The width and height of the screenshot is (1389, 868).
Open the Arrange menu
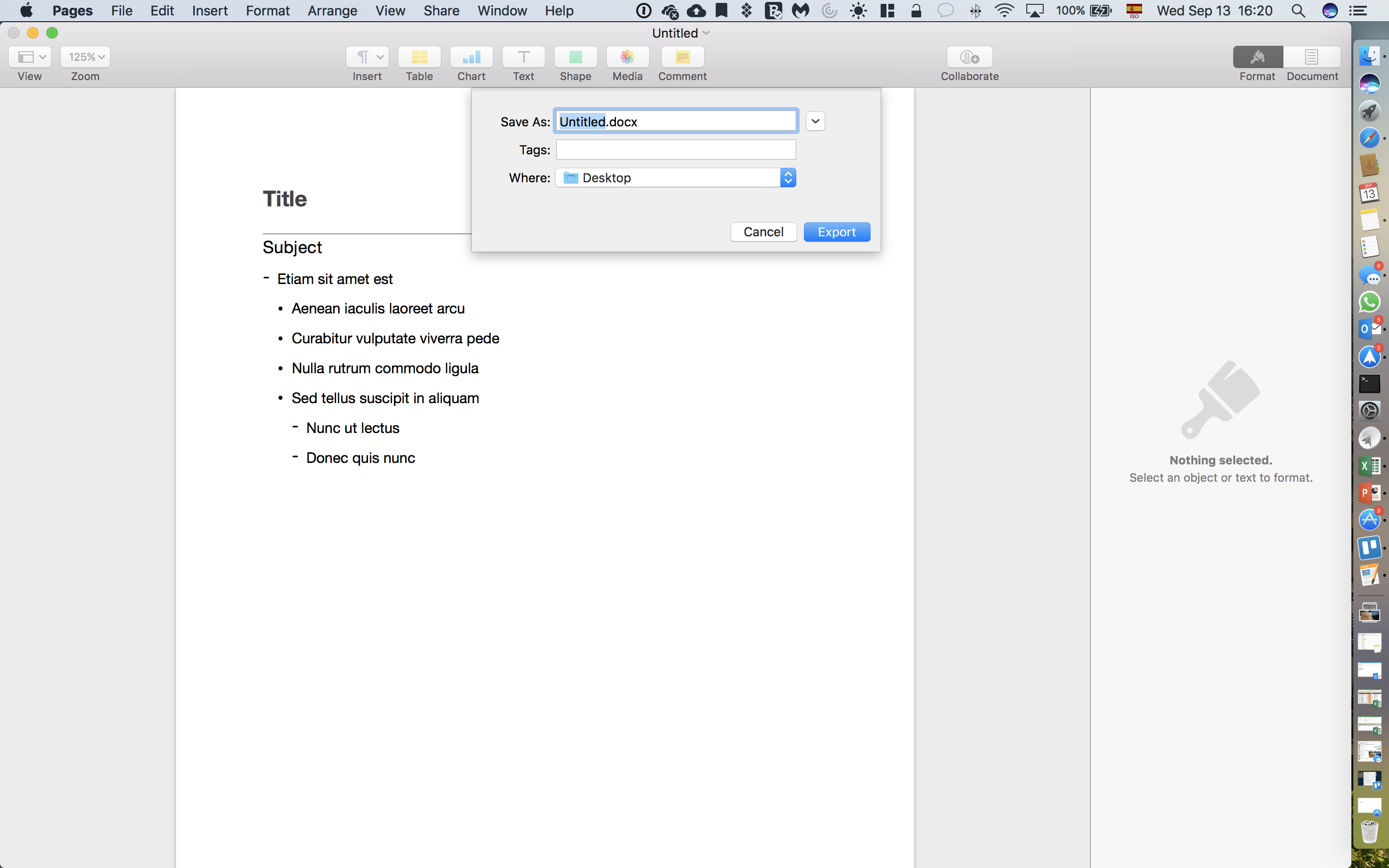point(332,10)
